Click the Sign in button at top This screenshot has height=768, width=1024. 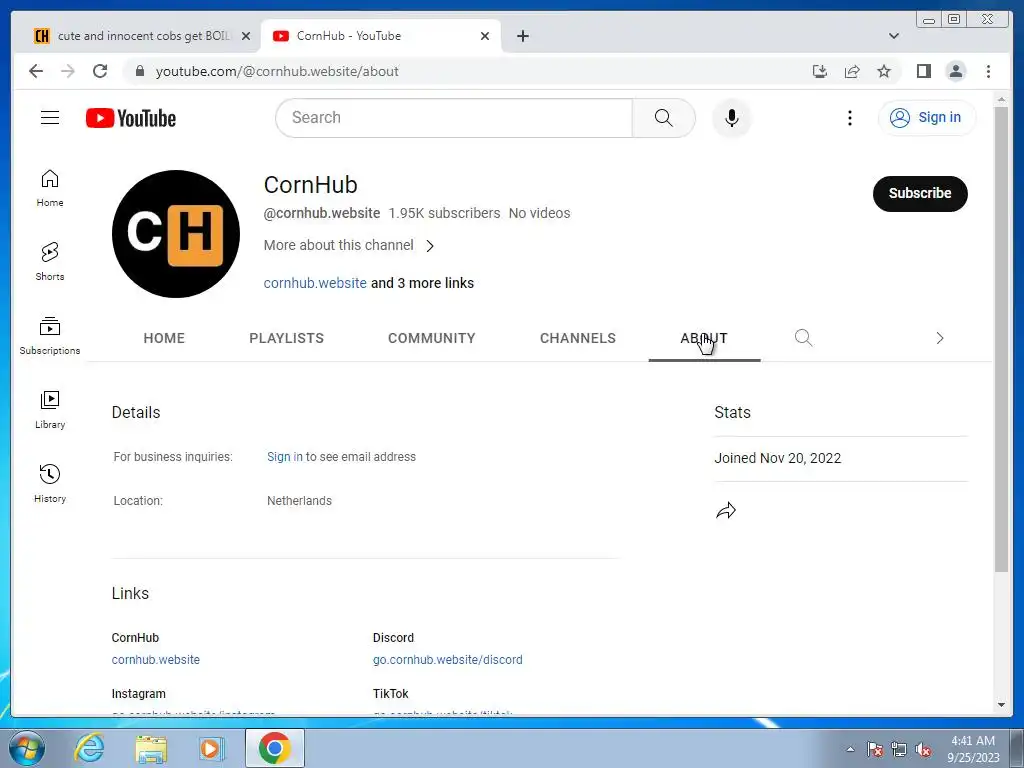click(x=927, y=118)
